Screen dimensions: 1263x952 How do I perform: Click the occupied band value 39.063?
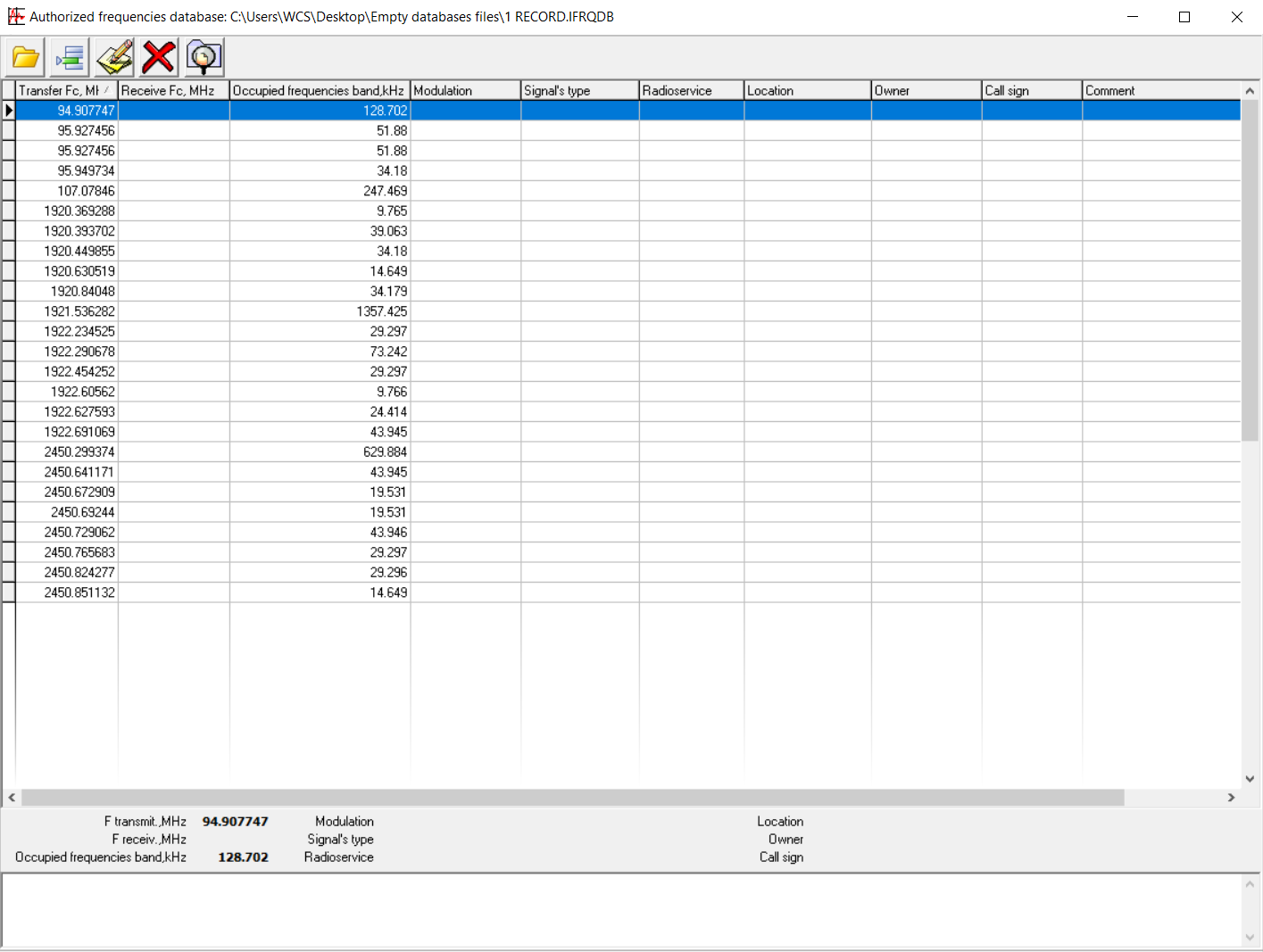point(388,231)
